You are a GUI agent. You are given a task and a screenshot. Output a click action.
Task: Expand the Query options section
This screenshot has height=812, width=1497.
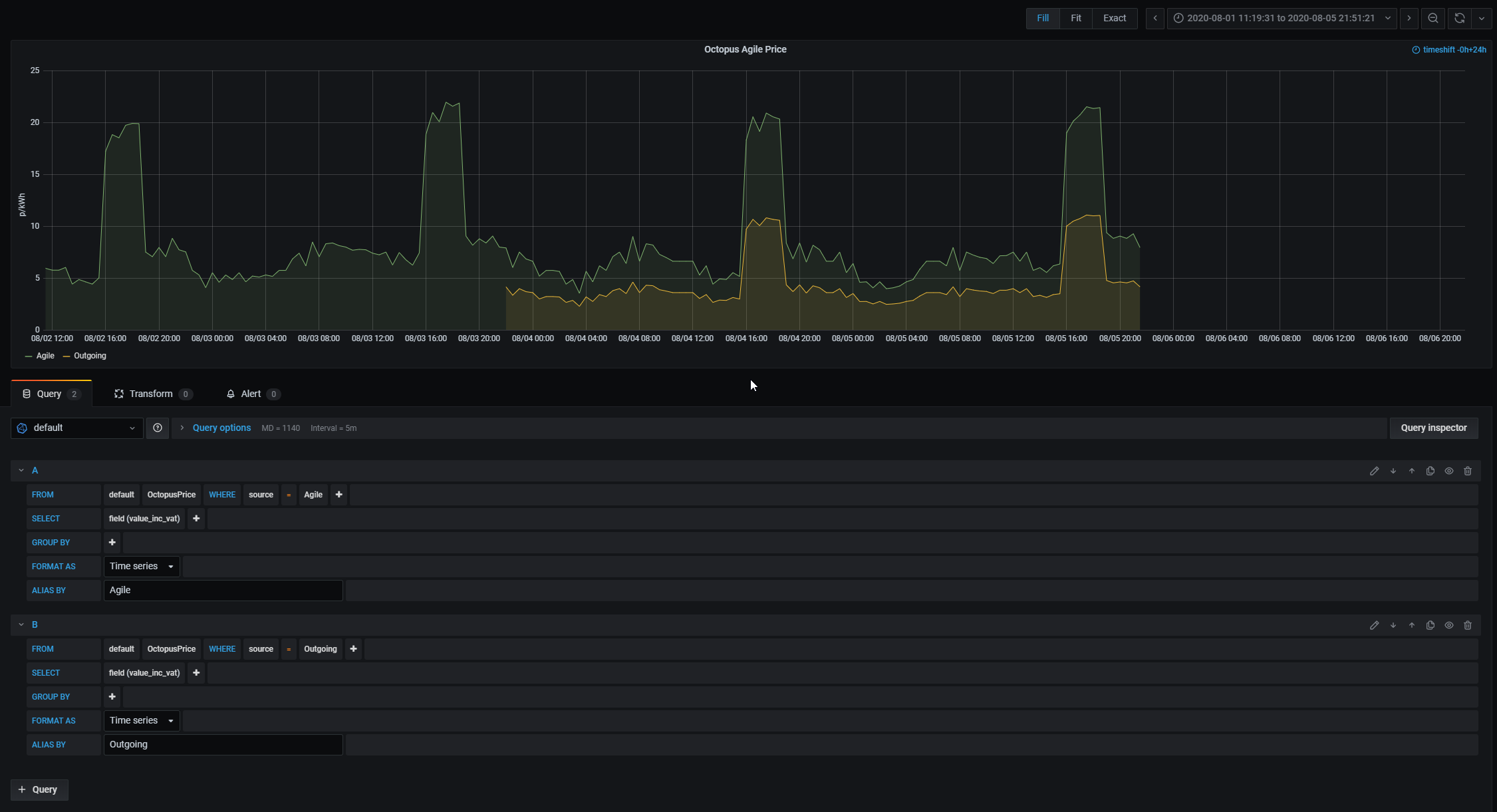coord(221,428)
